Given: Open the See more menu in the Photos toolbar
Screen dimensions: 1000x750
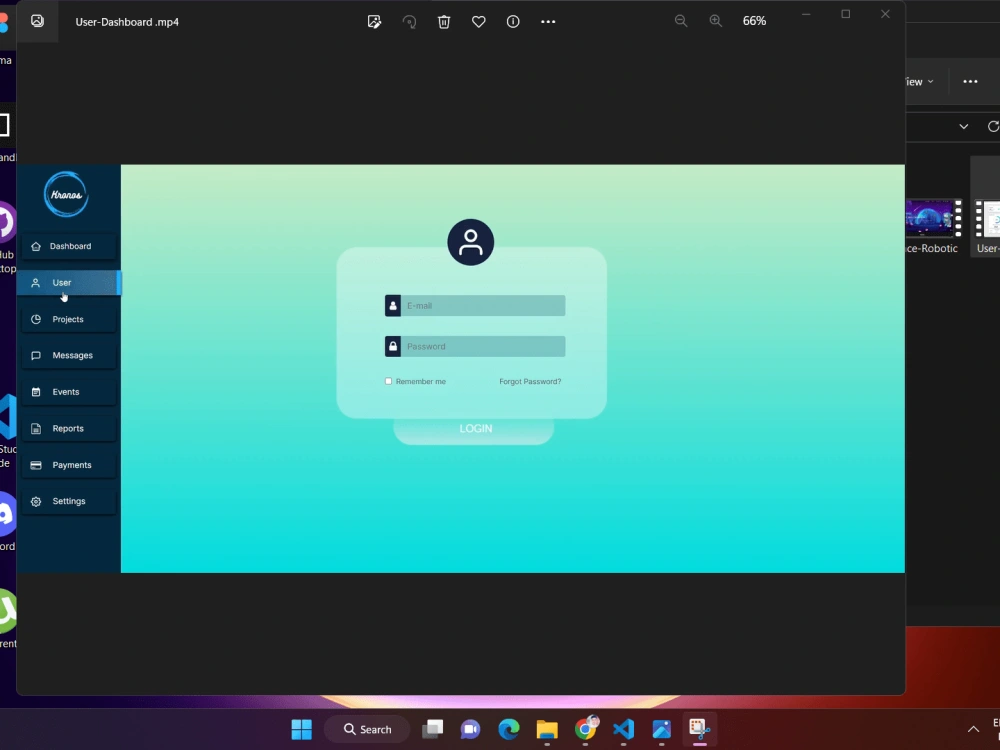Looking at the screenshot, I should click(x=547, y=21).
